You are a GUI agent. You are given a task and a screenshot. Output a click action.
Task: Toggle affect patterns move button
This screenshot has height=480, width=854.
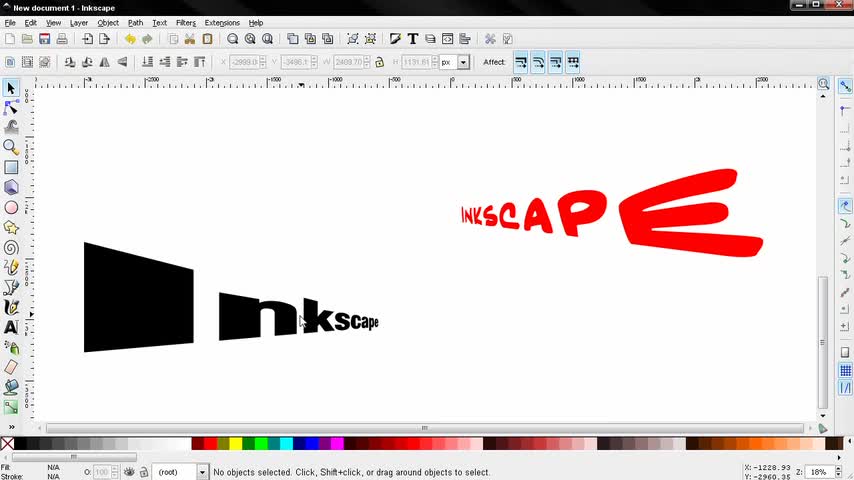(573, 62)
